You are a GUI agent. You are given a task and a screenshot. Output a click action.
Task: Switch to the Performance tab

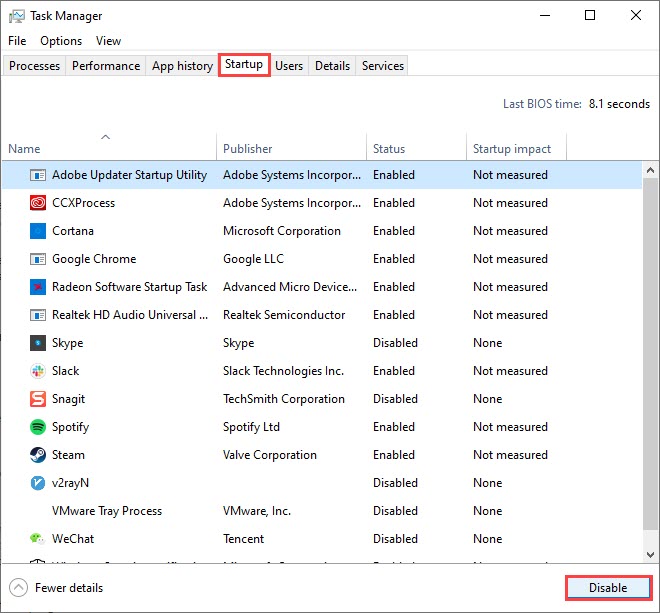(x=106, y=66)
